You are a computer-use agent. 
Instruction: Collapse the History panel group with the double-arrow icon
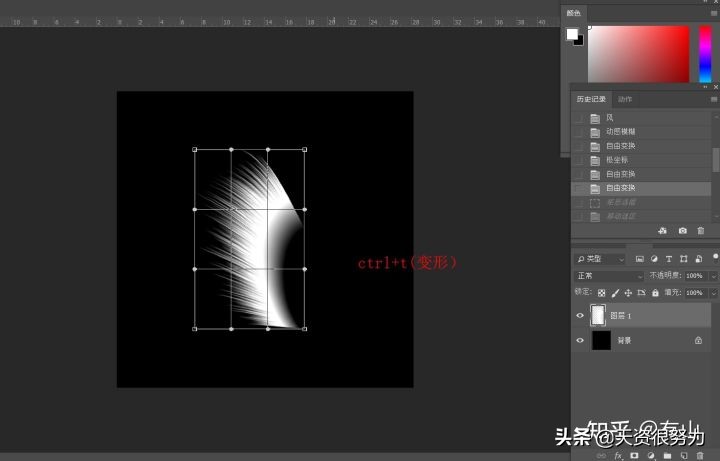[706, 87]
